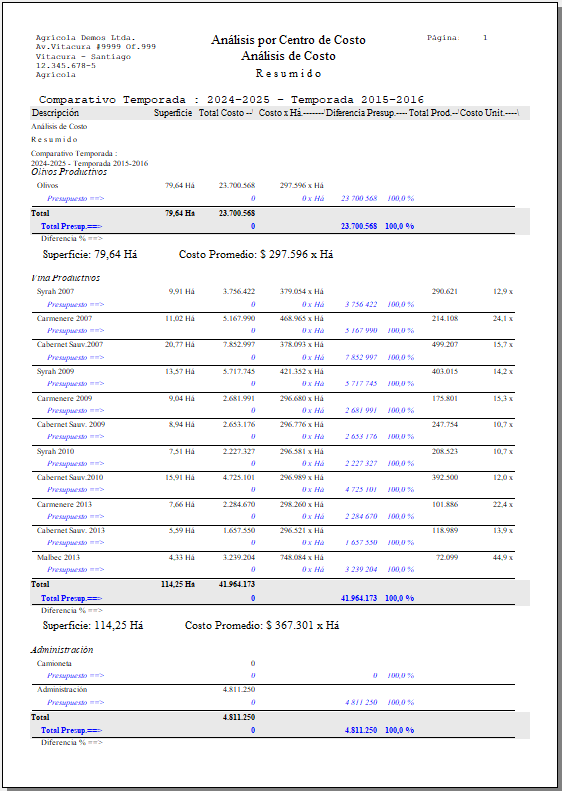
Task: Click the production total '392.500'
Action: click(x=445, y=477)
